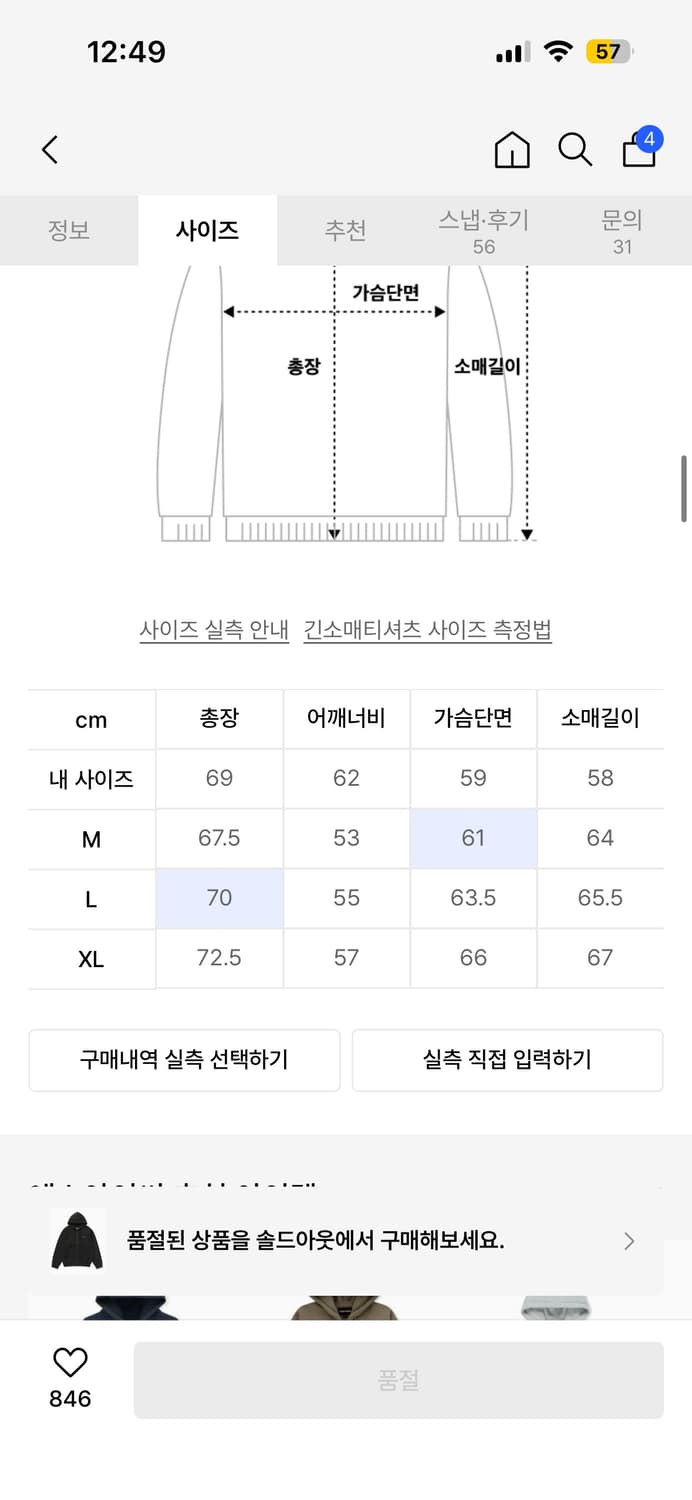Viewport: 692px width, 1500px height.
Task: Select the highlighted 70 length cell for size L
Action: (x=218, y=898)
